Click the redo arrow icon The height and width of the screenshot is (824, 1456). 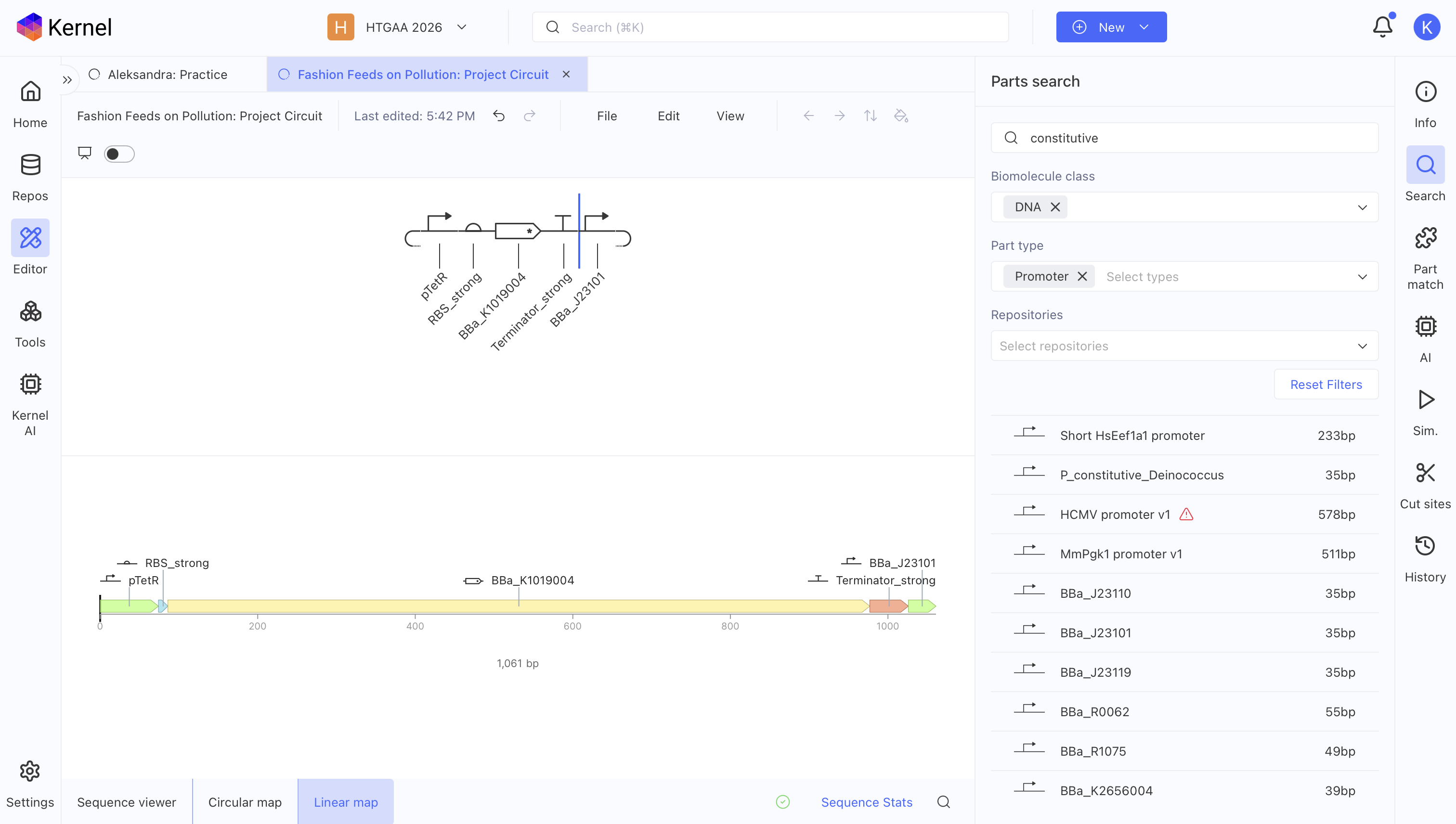click(529, 116)
